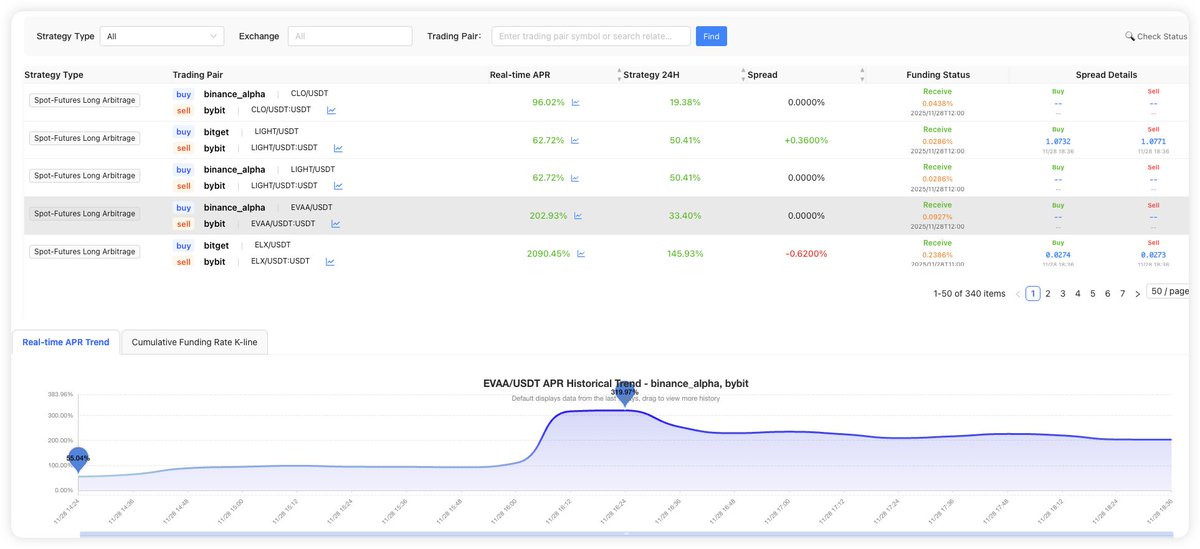Switch to Cumulative Funding Rate K-line tab
Viewport: 1200px width, 549px height.
point(194,342)
